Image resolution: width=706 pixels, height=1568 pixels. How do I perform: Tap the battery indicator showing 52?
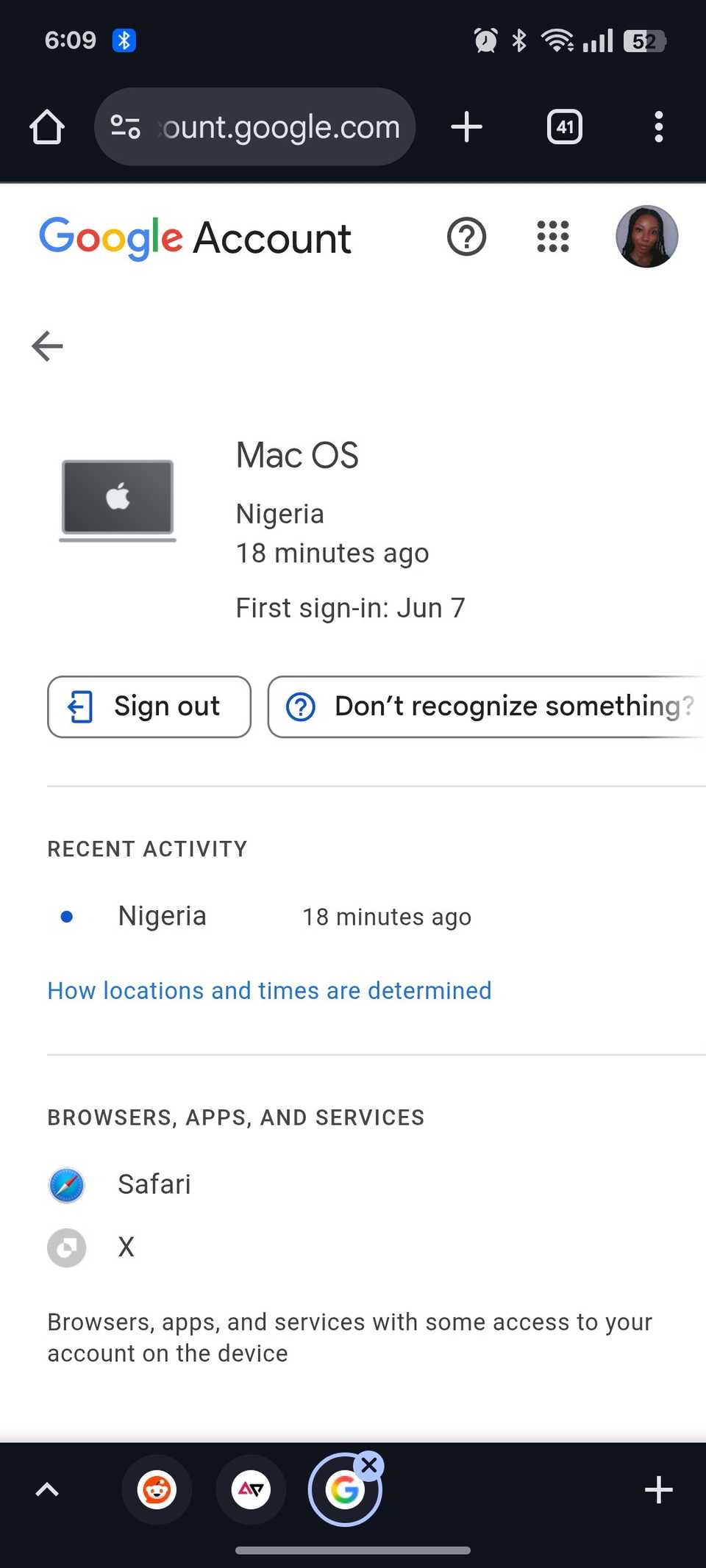tap(645, 41)
